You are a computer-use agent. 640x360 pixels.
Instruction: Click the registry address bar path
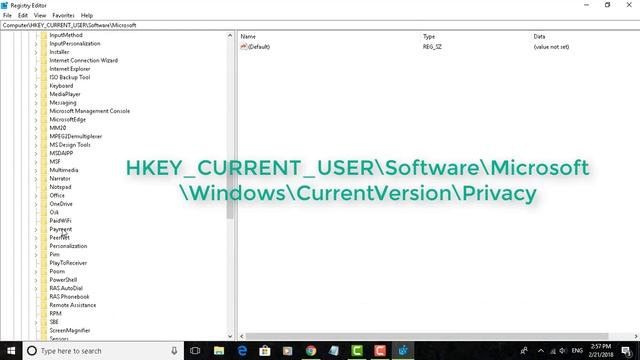69,25
